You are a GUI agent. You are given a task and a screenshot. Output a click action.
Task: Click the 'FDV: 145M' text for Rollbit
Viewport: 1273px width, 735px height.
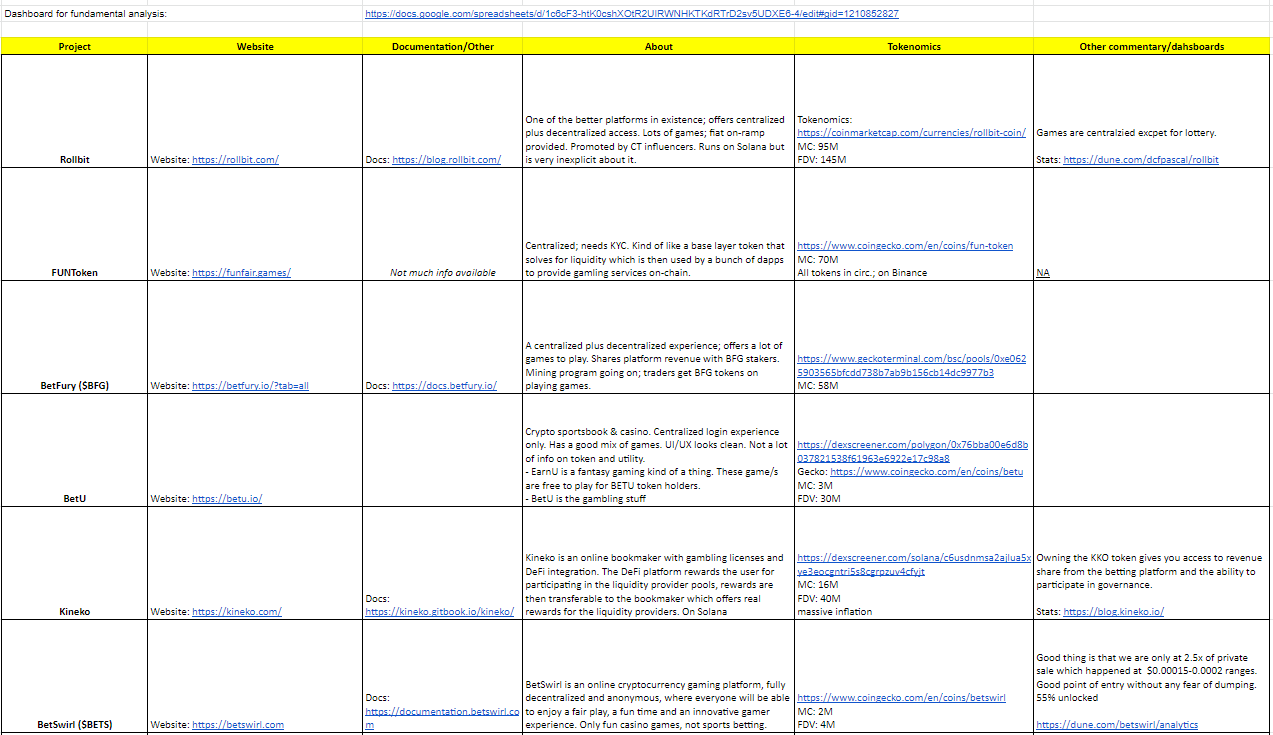coord(822,160)
